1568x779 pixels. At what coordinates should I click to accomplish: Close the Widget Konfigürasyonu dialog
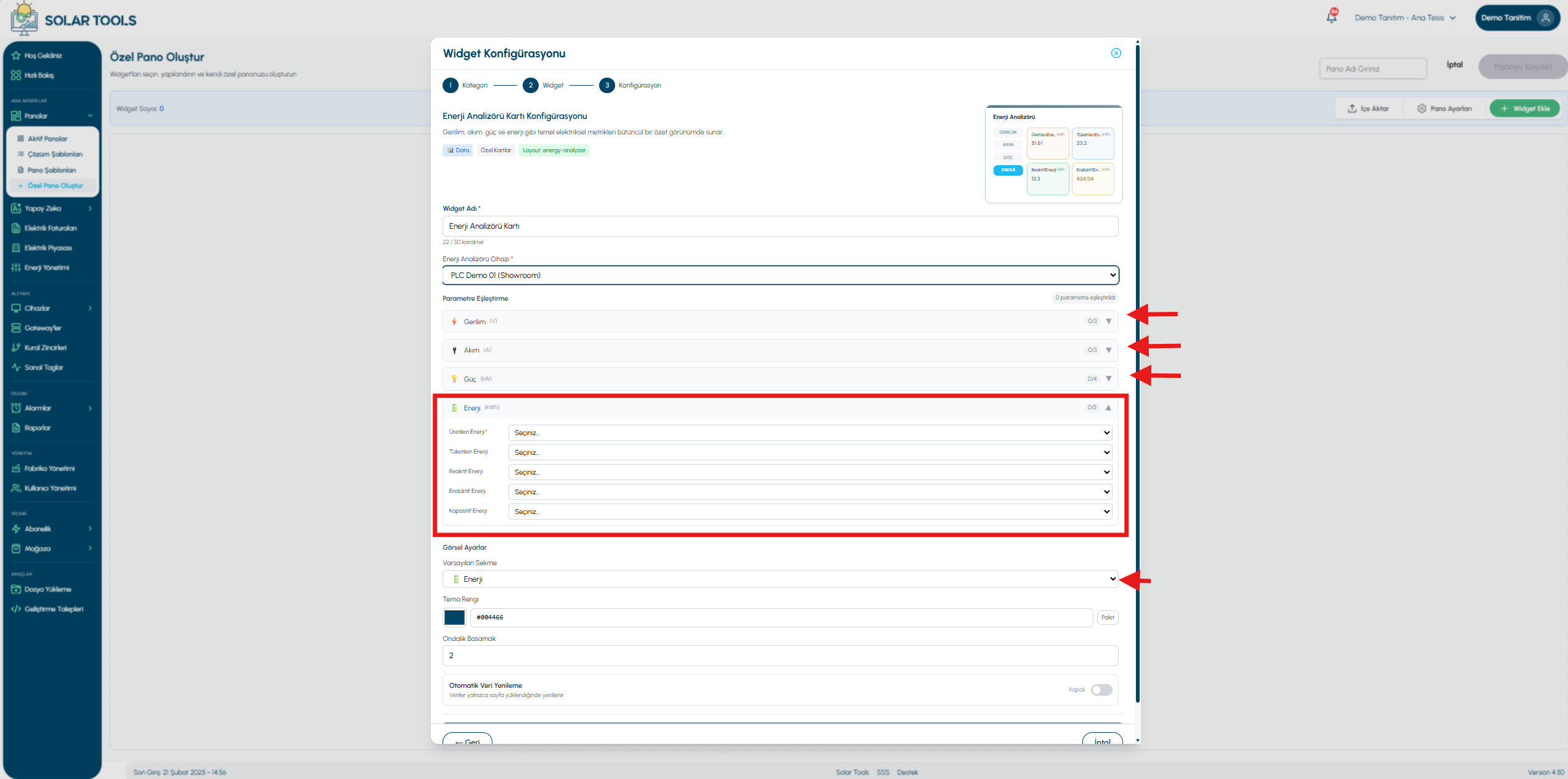tap(1116, 53)
